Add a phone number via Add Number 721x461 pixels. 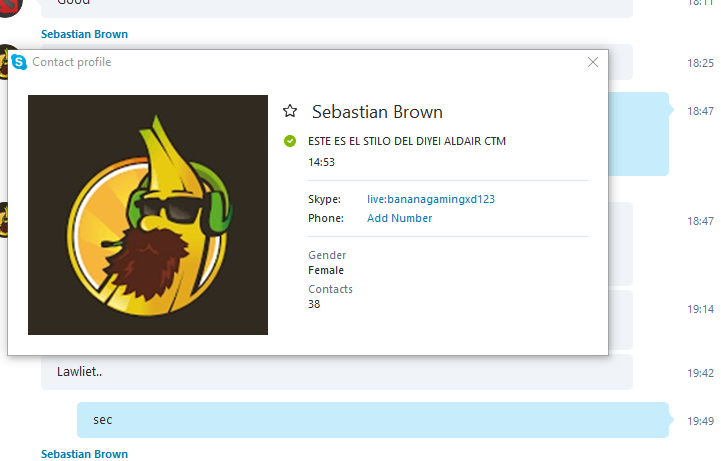click(399, 218)
